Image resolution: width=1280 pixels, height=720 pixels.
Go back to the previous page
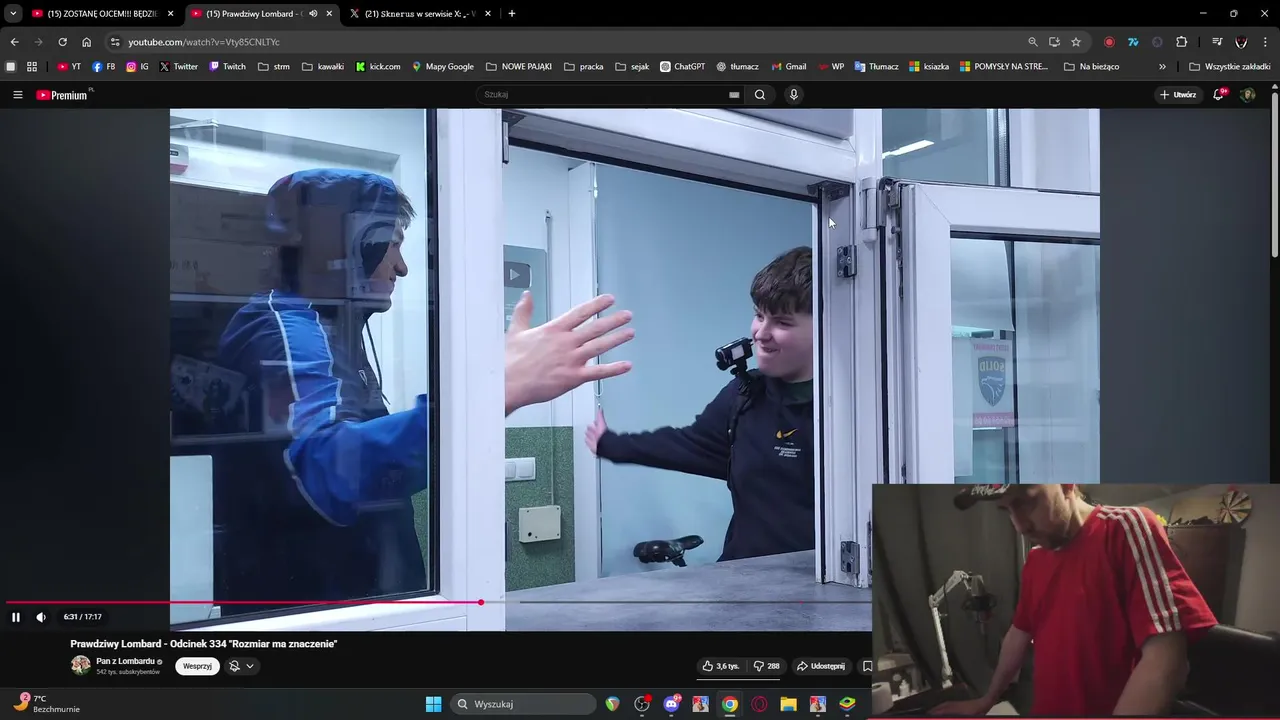point(14,42)
